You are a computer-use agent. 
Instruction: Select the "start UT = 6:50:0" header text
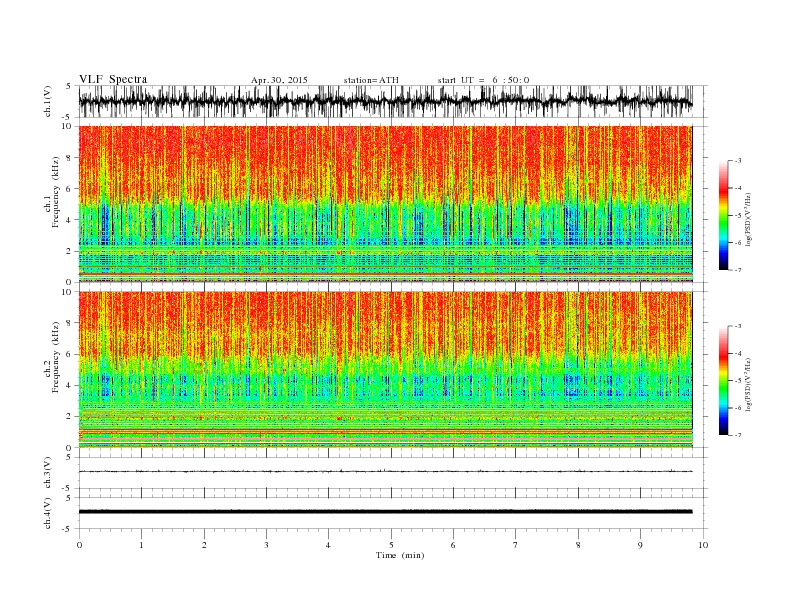pos(483,80)
